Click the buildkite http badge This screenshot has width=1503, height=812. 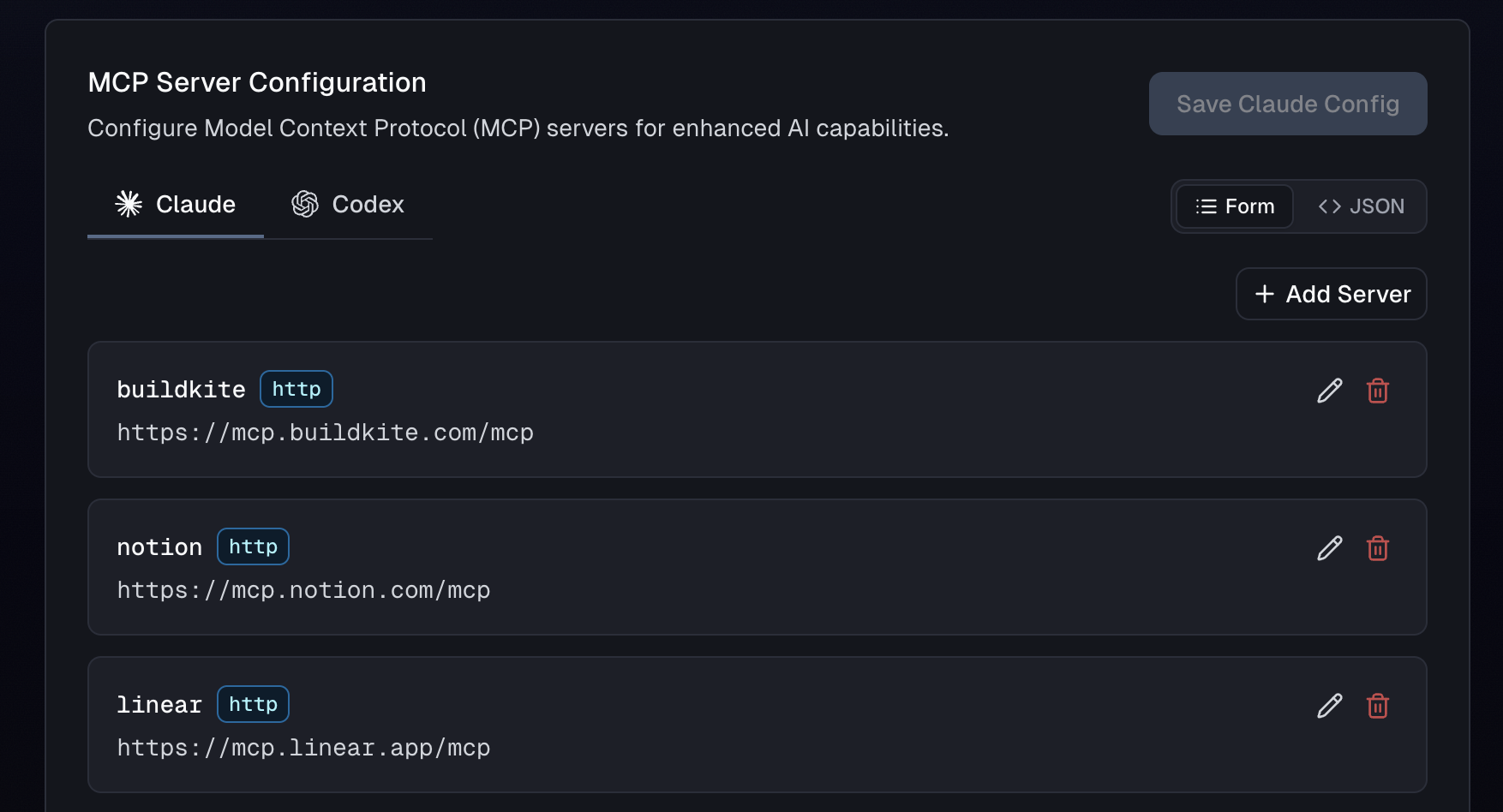296,389
